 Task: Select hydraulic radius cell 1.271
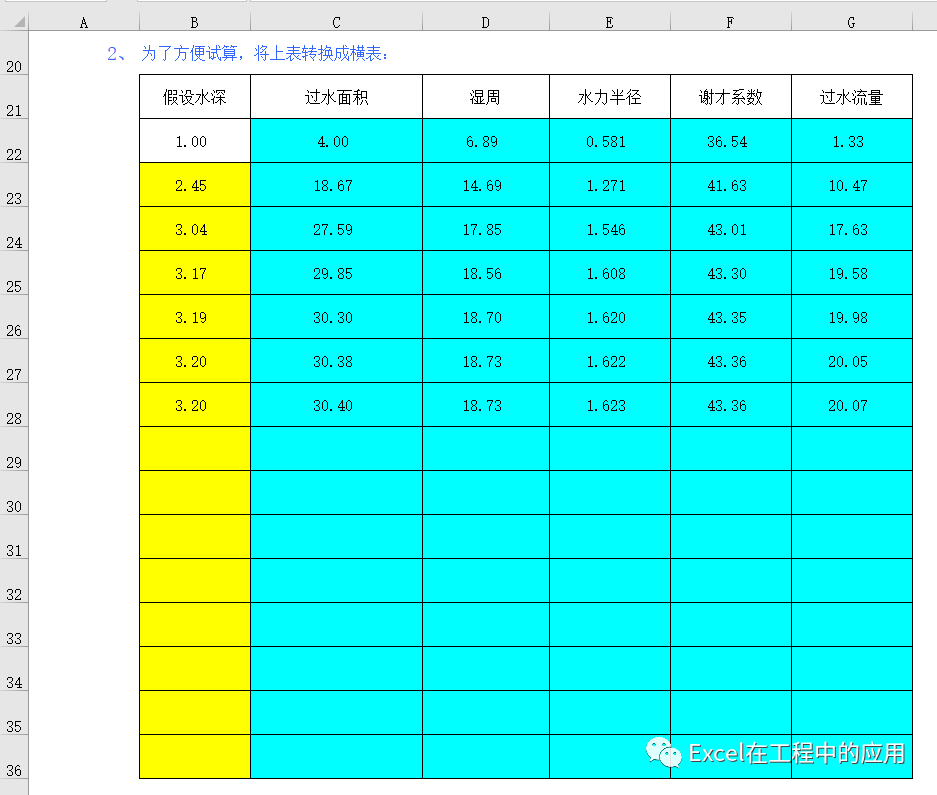pos(610,185)
